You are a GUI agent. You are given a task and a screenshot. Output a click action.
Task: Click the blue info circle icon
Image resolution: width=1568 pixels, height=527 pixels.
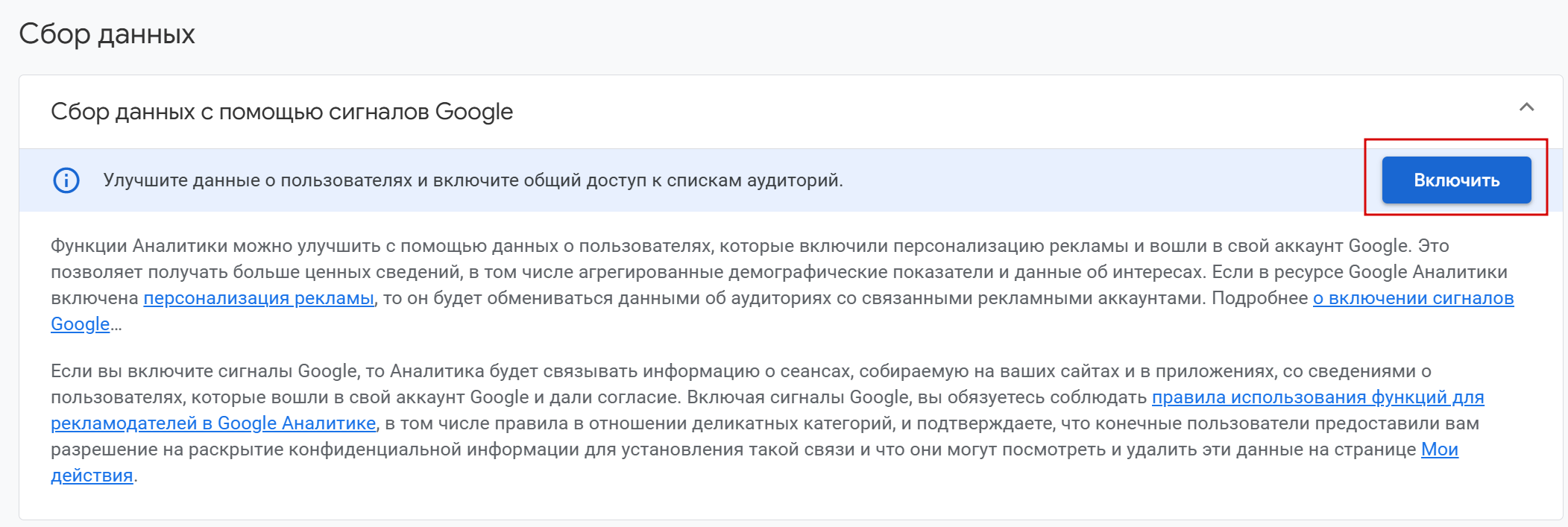66,180
